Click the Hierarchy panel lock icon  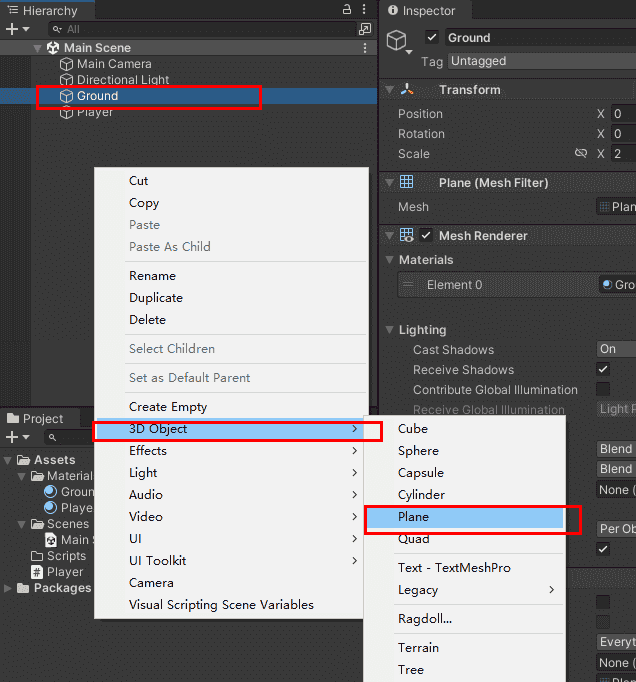pos(347,10)
